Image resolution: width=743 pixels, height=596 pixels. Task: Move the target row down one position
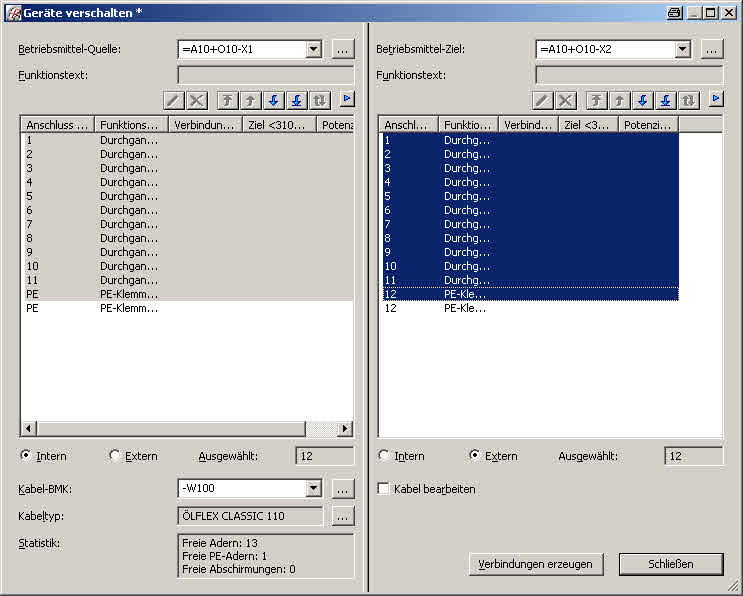643,100
